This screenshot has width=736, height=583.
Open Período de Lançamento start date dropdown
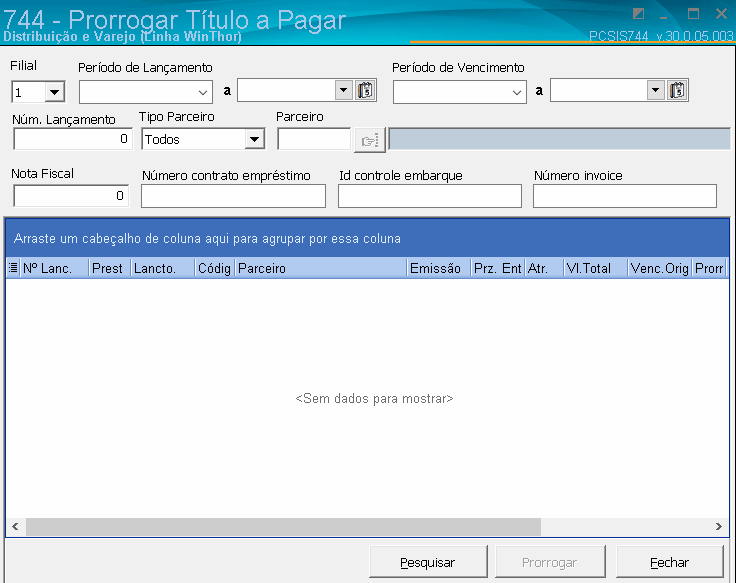pos(203,92)
